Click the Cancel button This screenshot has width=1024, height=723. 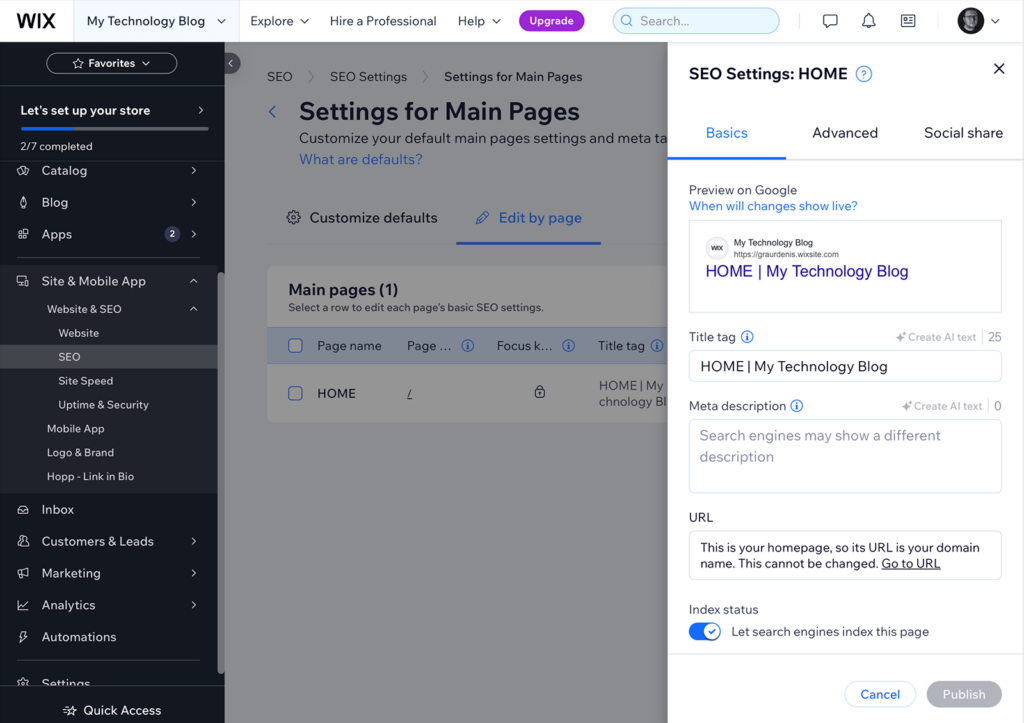point(880,694)
